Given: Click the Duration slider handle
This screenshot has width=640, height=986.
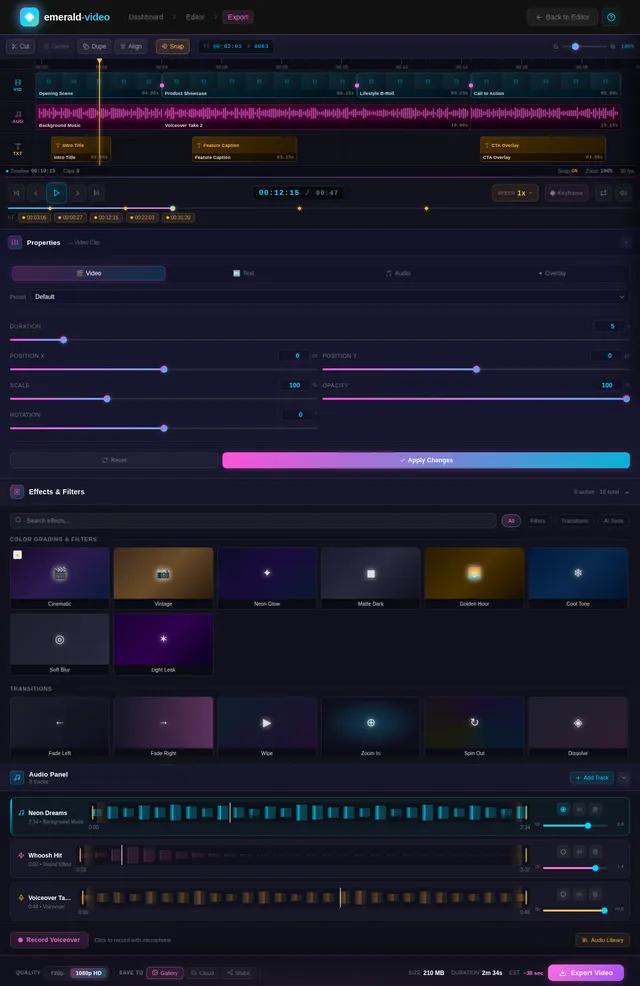Looking at the screenshot, I should 63,340.
